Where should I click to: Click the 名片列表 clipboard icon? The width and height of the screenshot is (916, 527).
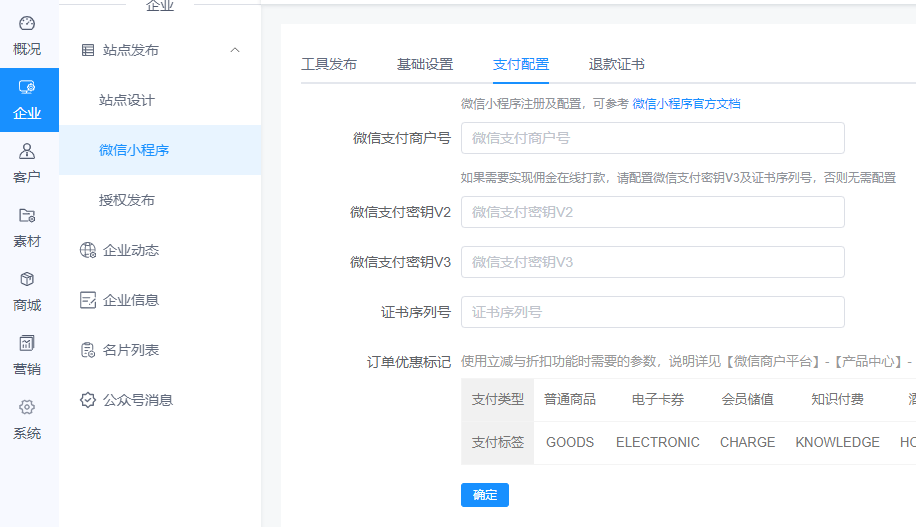[88, 350]
